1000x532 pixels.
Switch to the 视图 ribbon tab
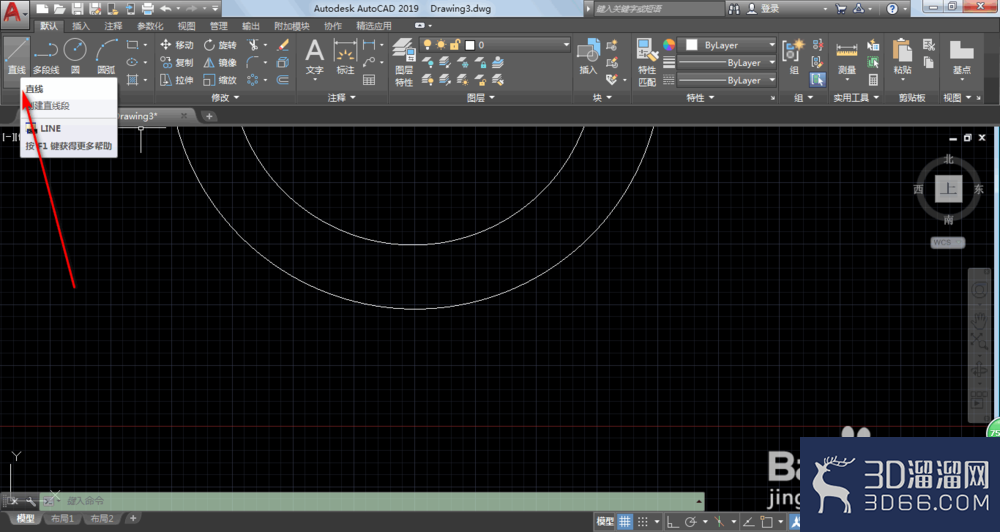pyautogui.click(x=186, y=26)
